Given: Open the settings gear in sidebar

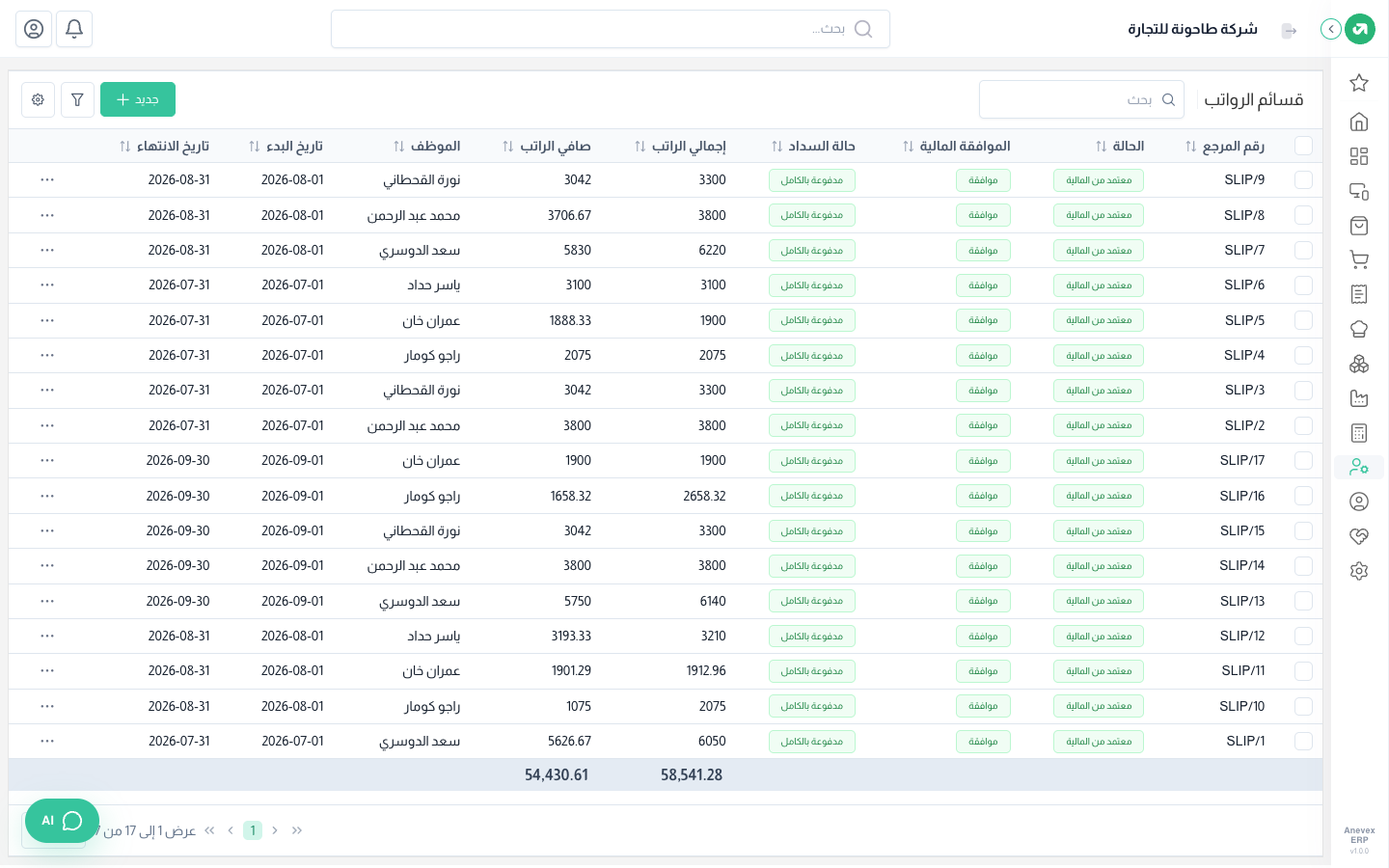Looking at the screenshot, I should point(1359,571).
